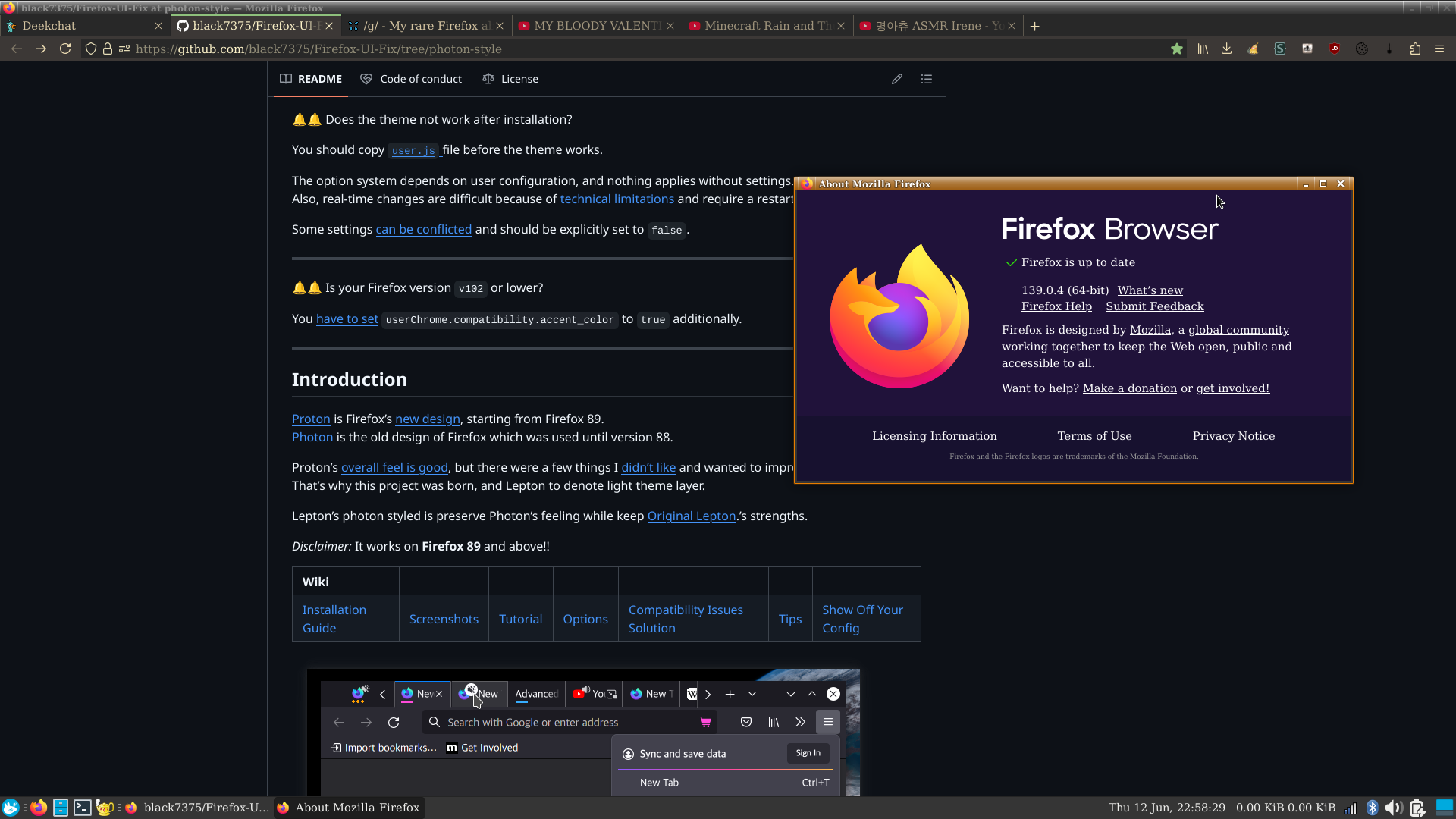Open Compatibility Issues Solution link
Viewport: 1456px width, 819px height.
coord(686,619)
